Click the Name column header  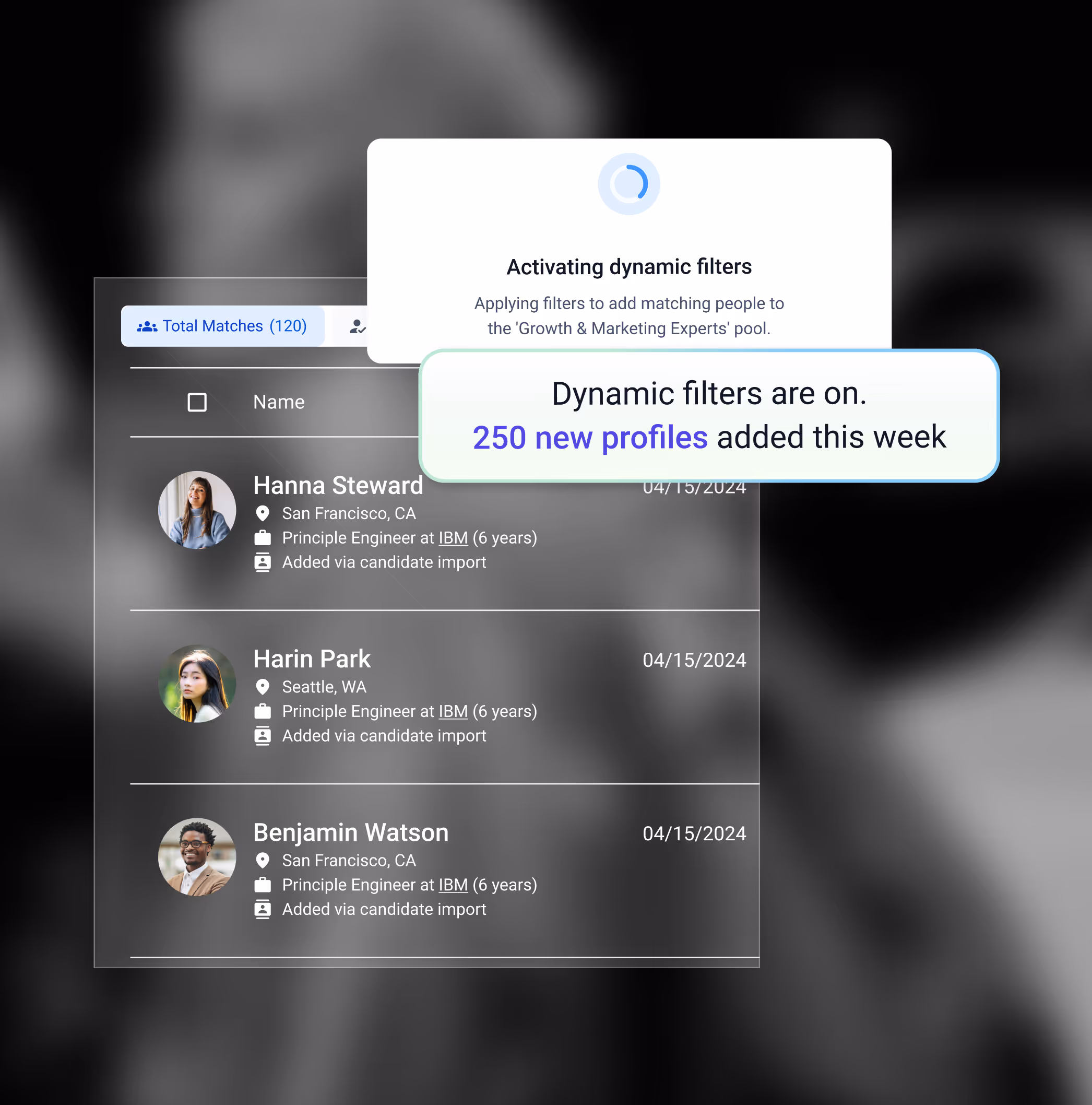279,402
